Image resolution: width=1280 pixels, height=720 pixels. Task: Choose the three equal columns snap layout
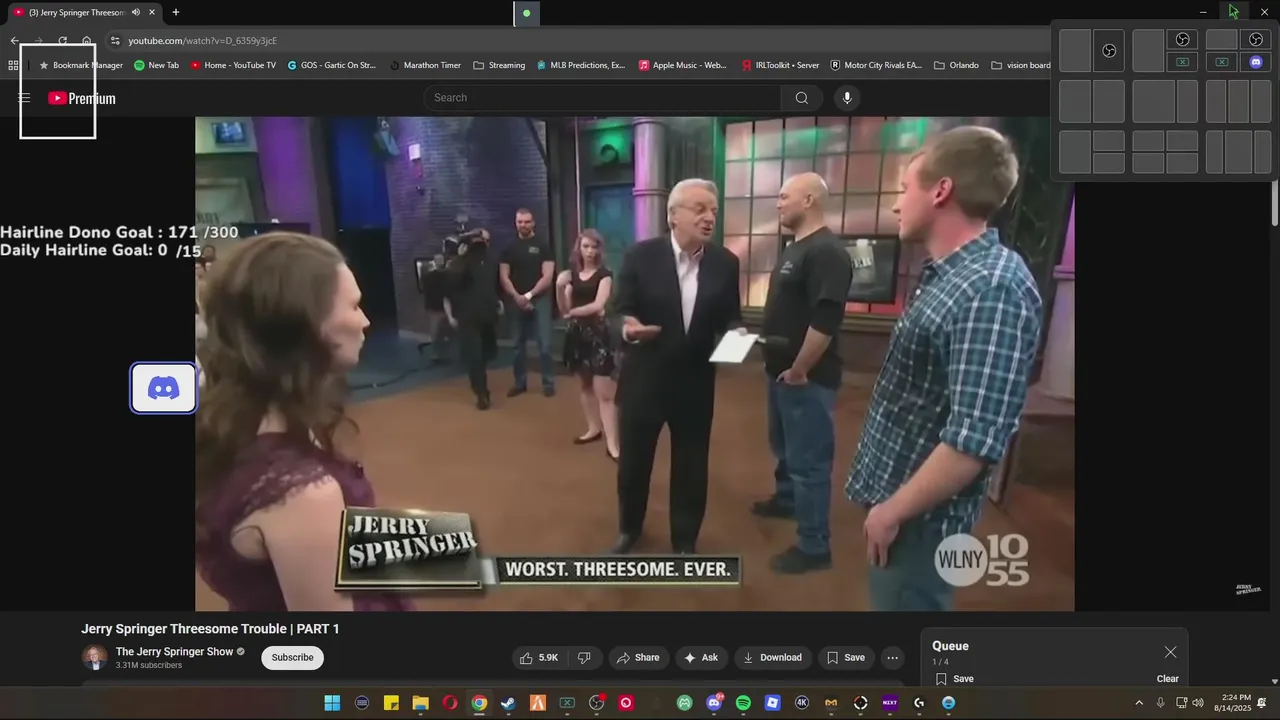1238,101
